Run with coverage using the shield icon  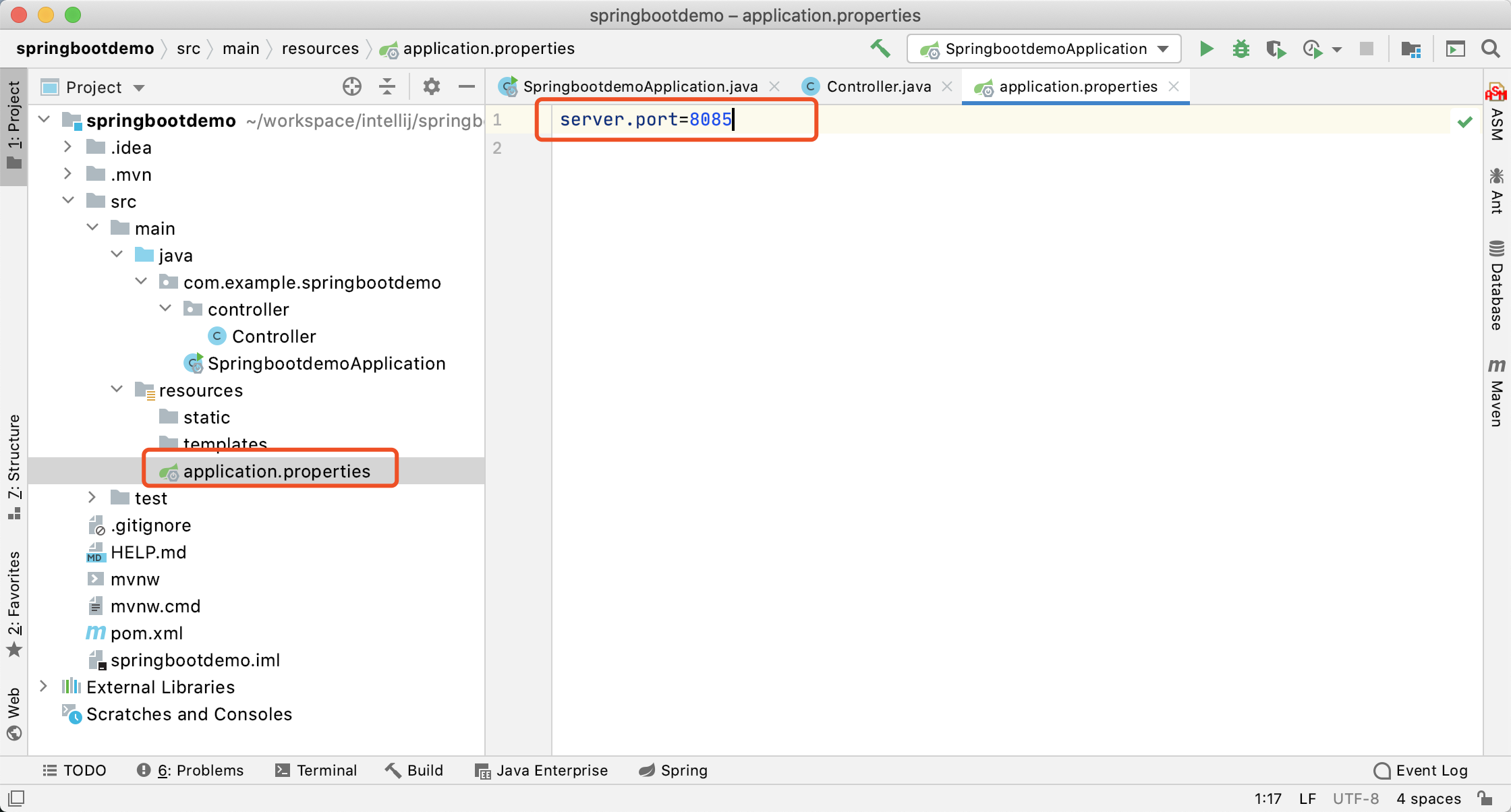pos(1275,49)
